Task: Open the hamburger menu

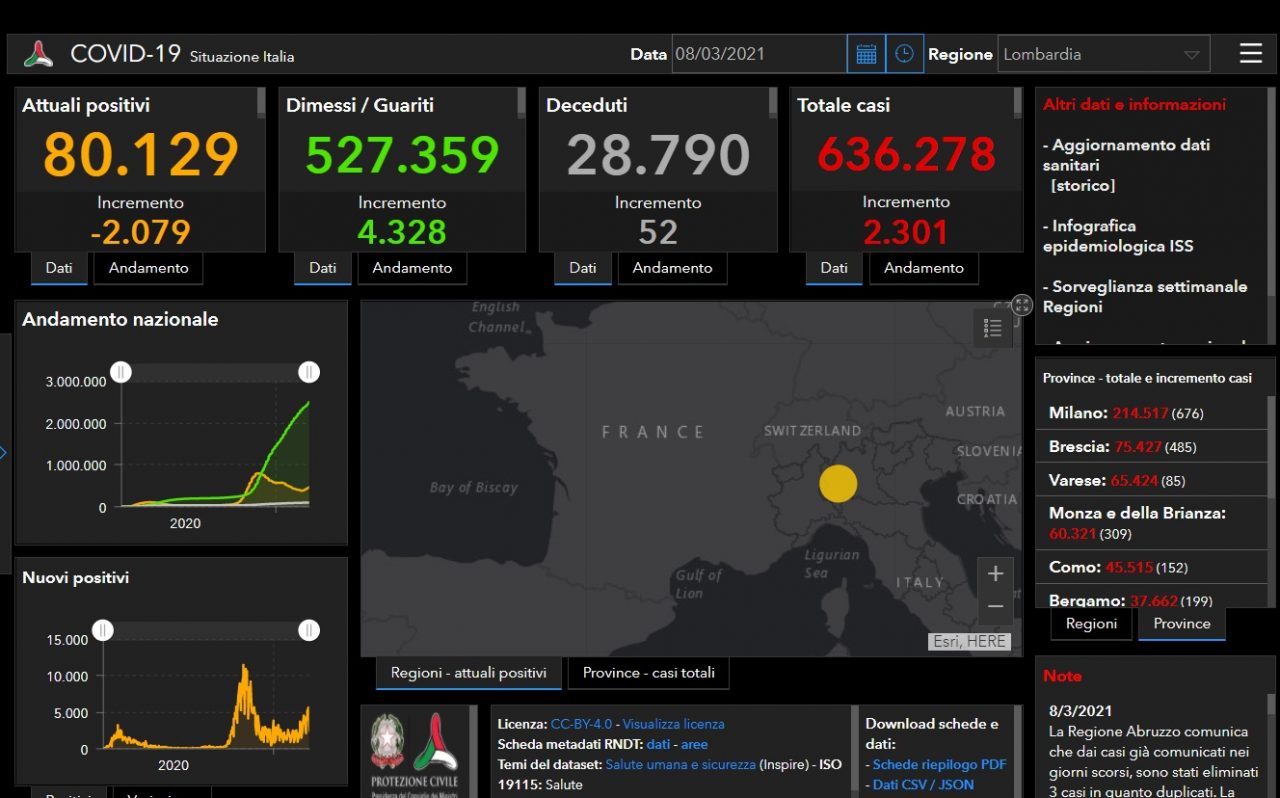Action: pos(1250,54)
